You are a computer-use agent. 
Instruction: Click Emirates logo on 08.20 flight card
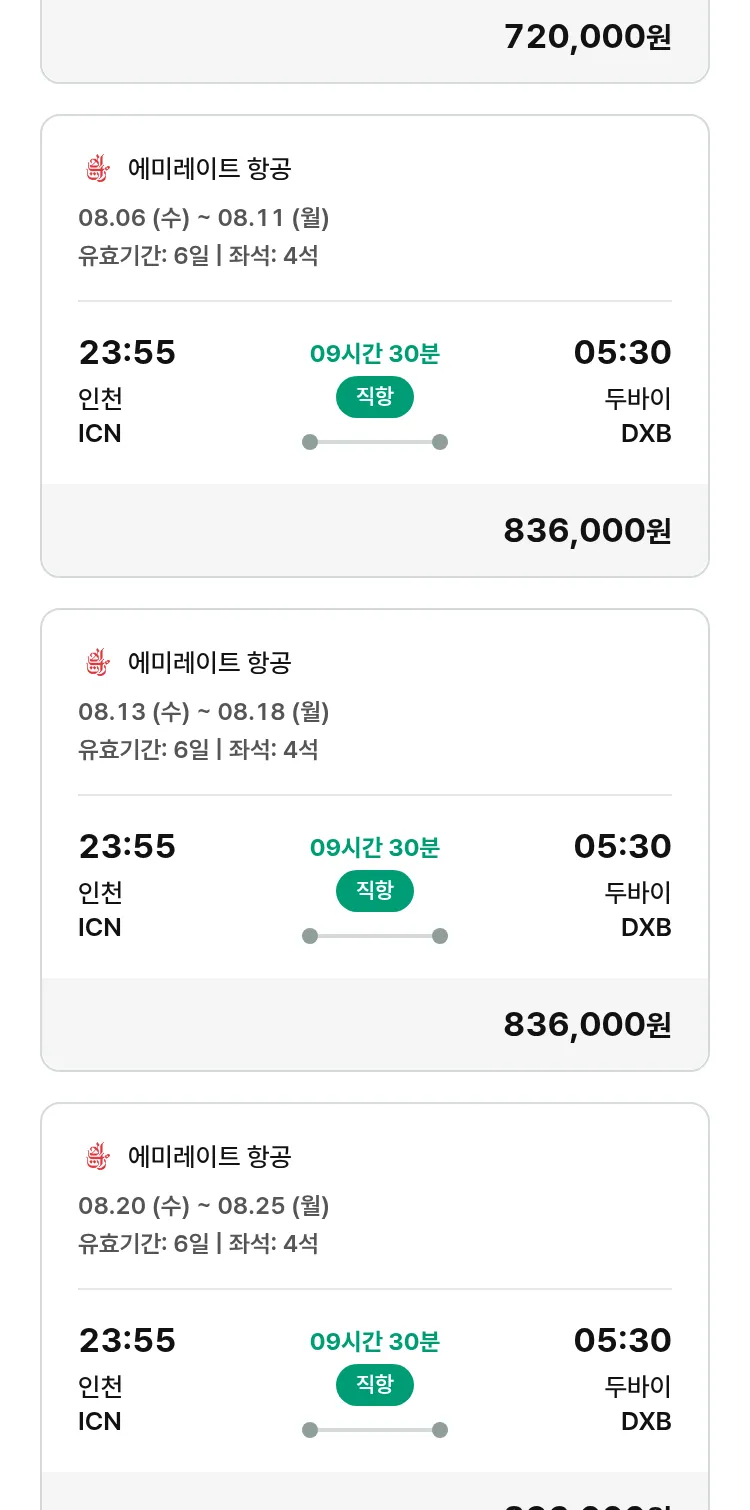[97, 1156]
